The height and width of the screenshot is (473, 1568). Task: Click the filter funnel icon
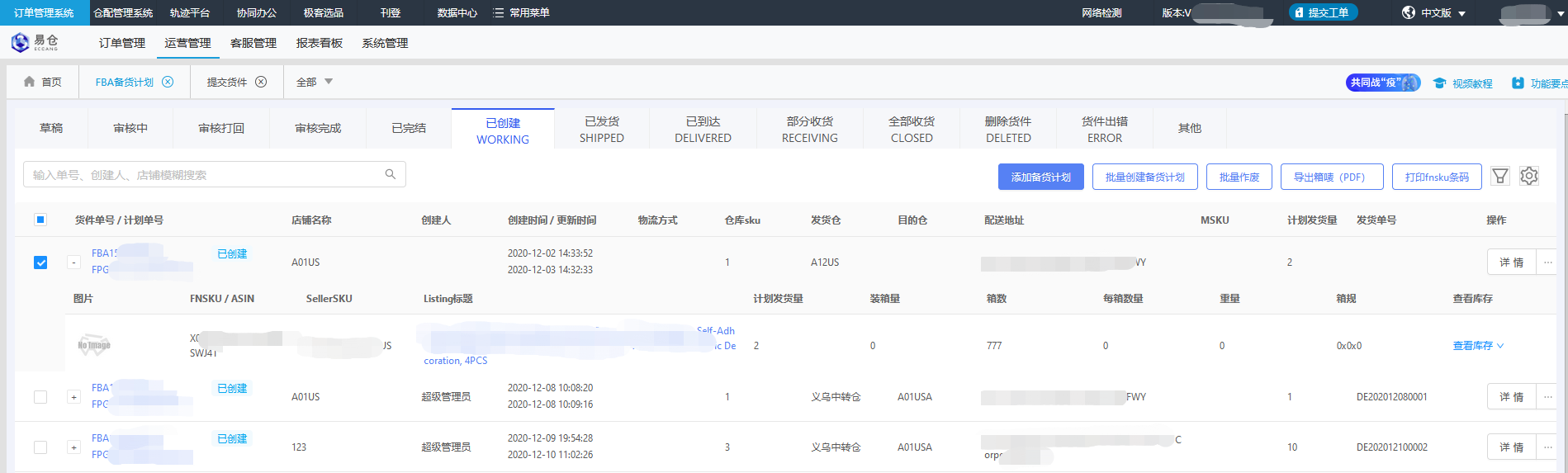tap(1500, 176)
